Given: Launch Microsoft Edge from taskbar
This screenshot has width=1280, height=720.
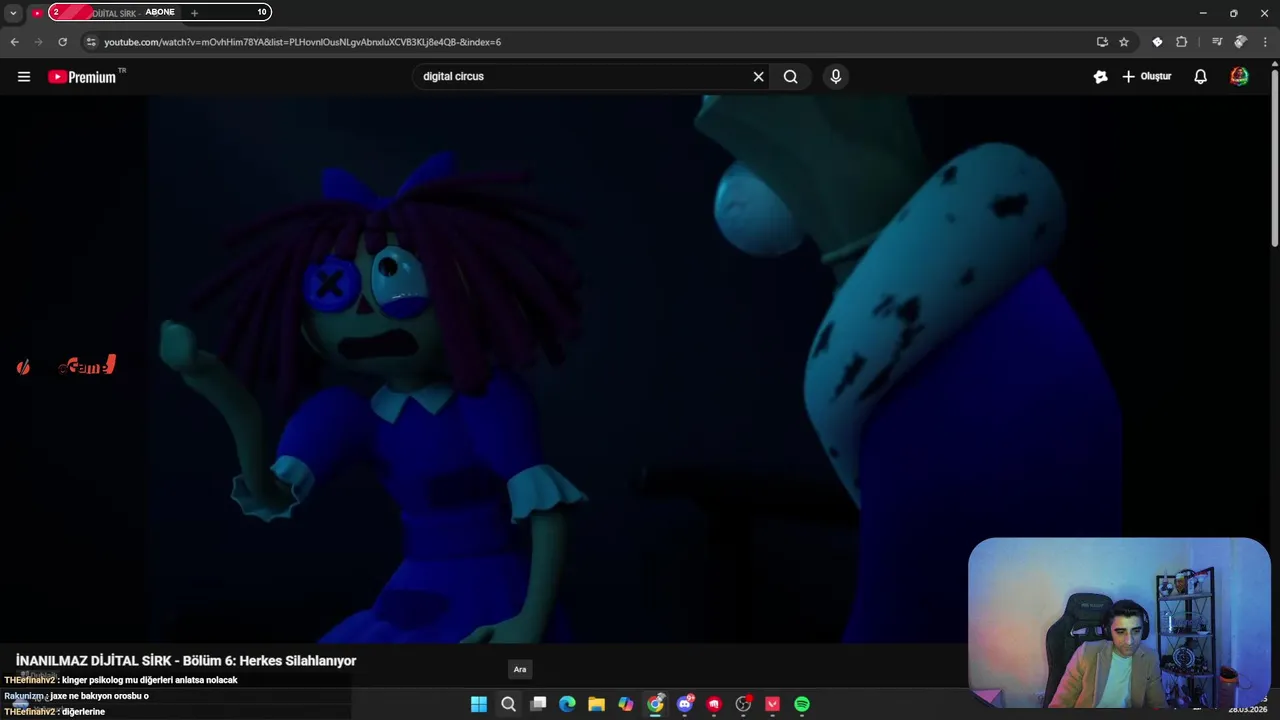Looking at the screenshot, I should 567,704.
